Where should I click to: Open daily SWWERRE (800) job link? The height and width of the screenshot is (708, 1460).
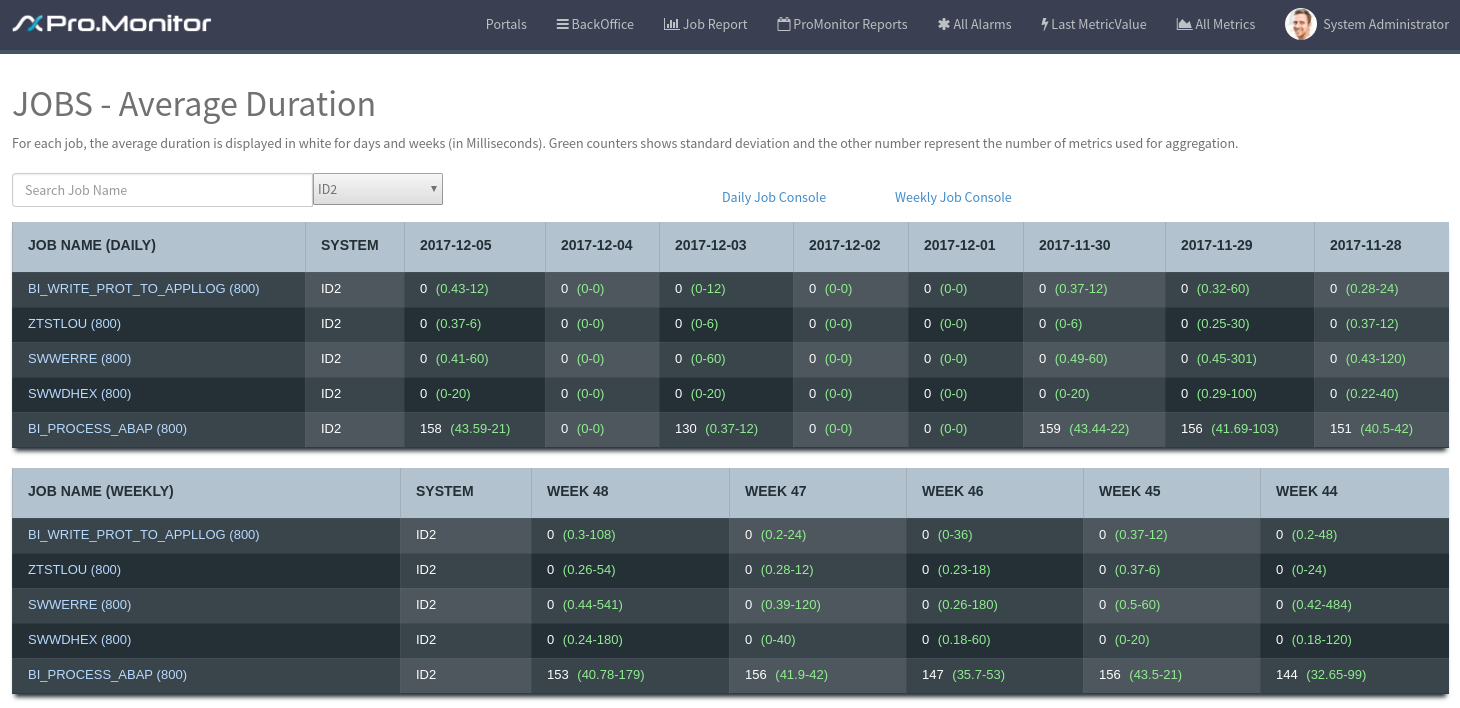79,359
